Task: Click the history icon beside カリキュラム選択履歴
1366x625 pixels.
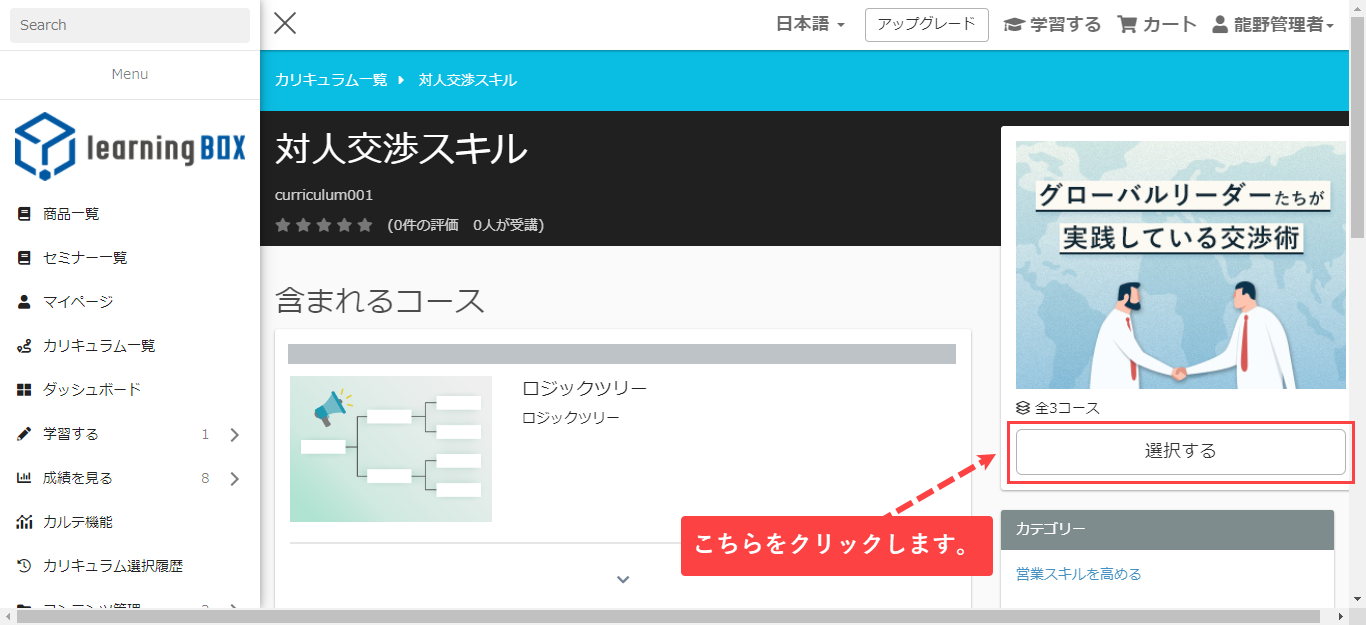Action: click(25, 566)
